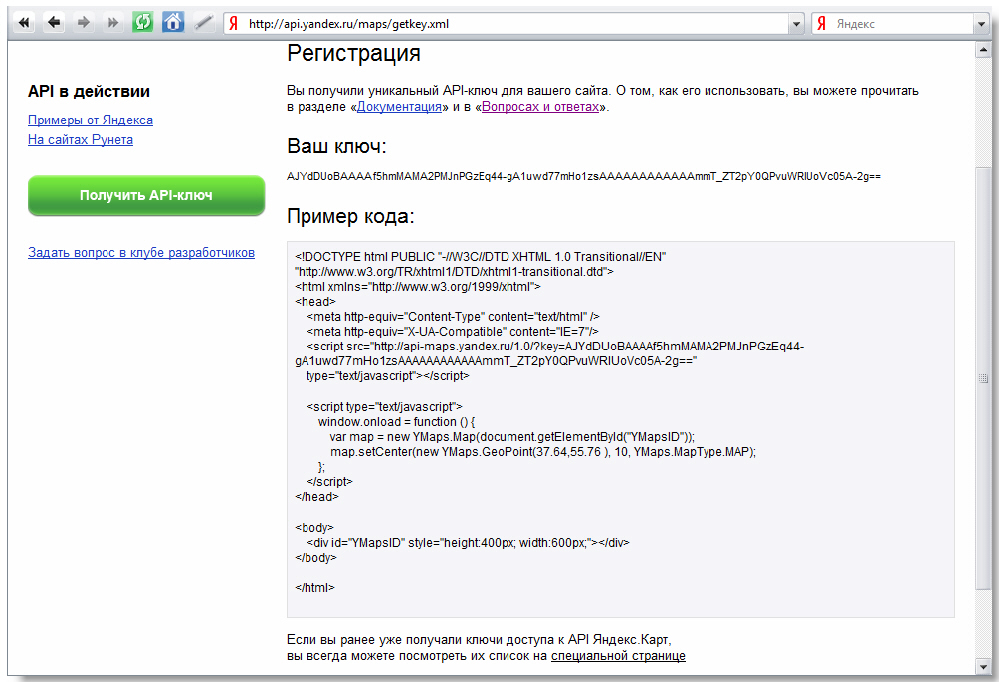Click the Yandex favicon in address bar

(x=234, y=24)
